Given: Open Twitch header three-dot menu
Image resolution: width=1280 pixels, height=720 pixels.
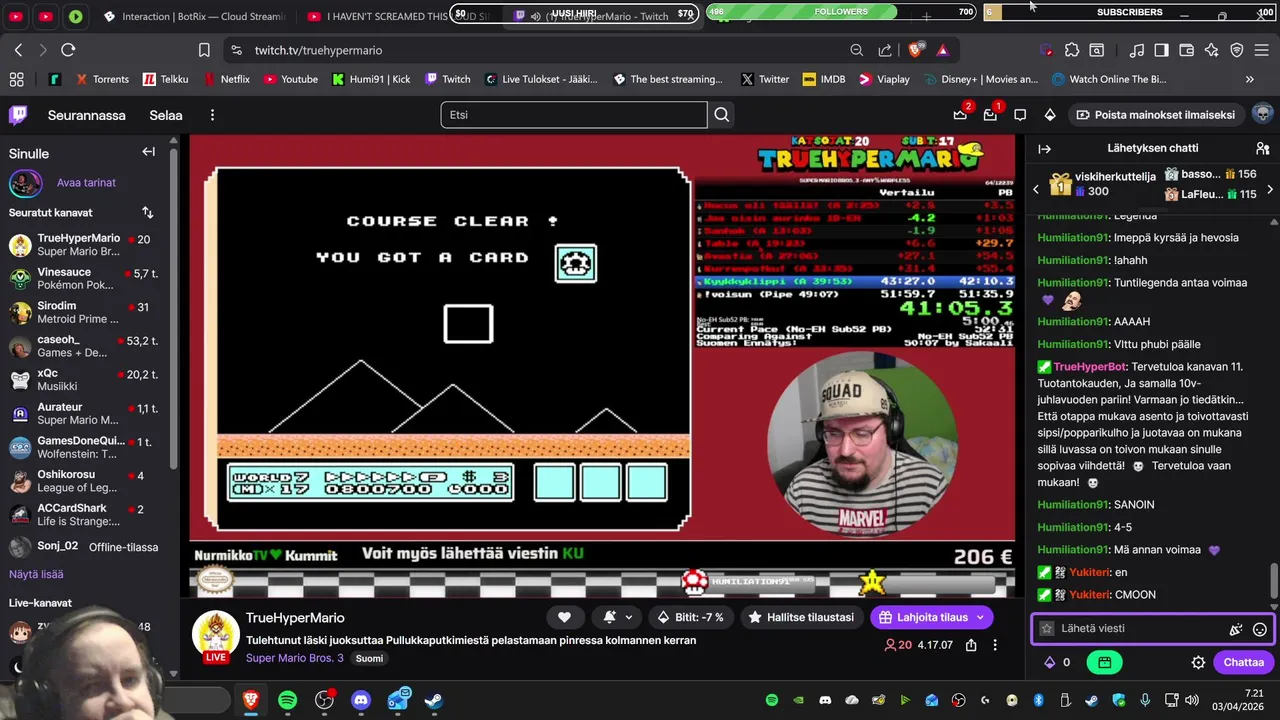Looking at the screenshot, I should tap(212, 115).
